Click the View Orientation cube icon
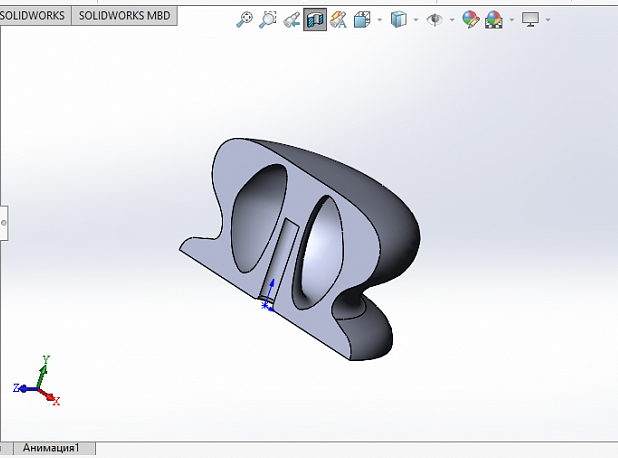Screen dimensions: 618x458 point(362,19)
